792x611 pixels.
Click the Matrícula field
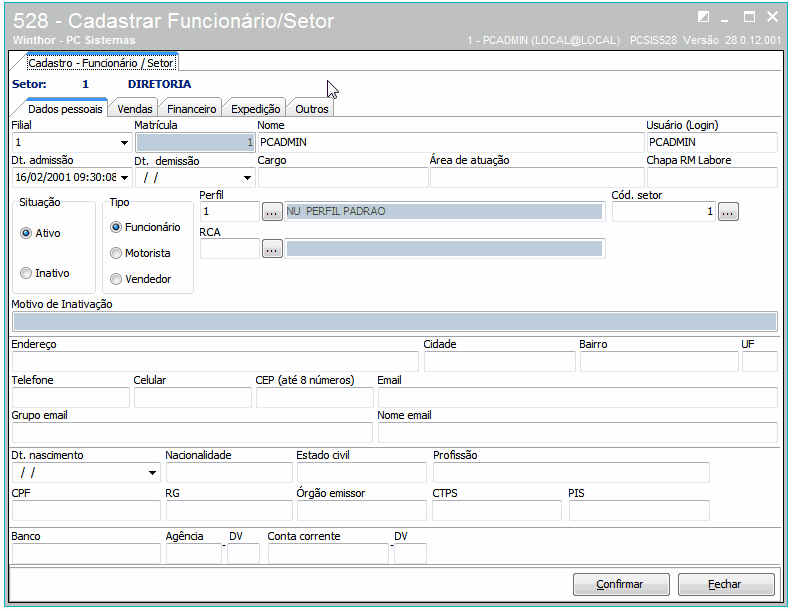[x=195, y=142]
